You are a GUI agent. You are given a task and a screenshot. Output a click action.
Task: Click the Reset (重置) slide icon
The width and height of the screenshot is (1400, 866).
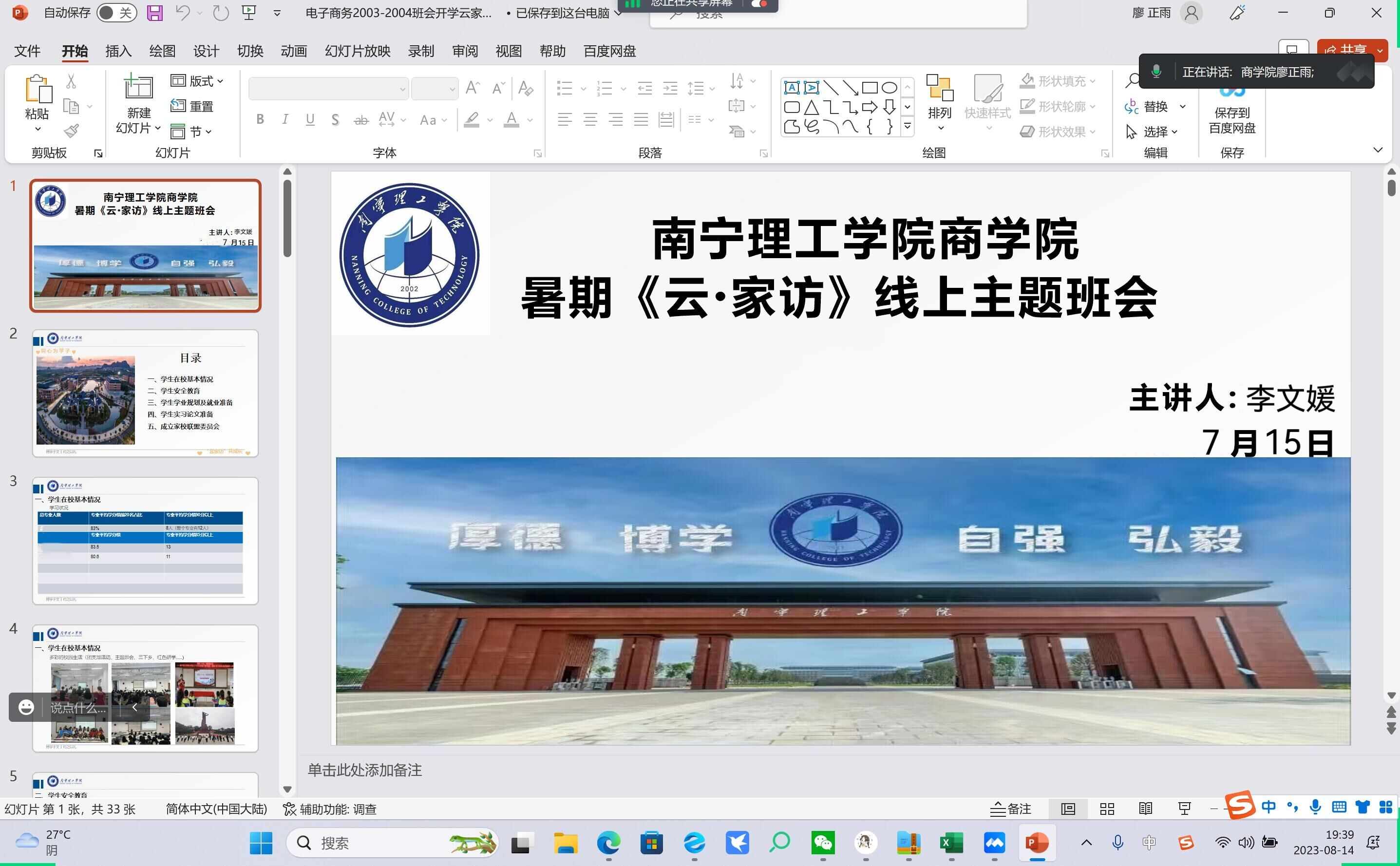[x=192, y=106]
